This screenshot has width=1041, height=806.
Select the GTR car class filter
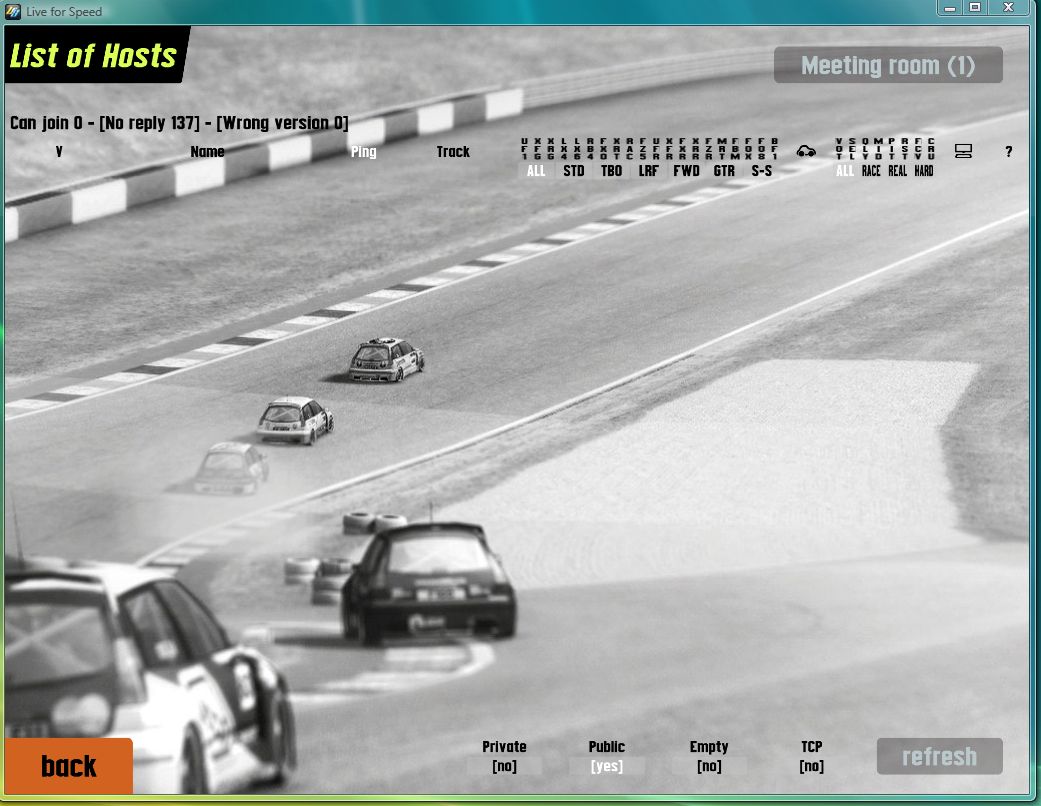pos(724,171)
